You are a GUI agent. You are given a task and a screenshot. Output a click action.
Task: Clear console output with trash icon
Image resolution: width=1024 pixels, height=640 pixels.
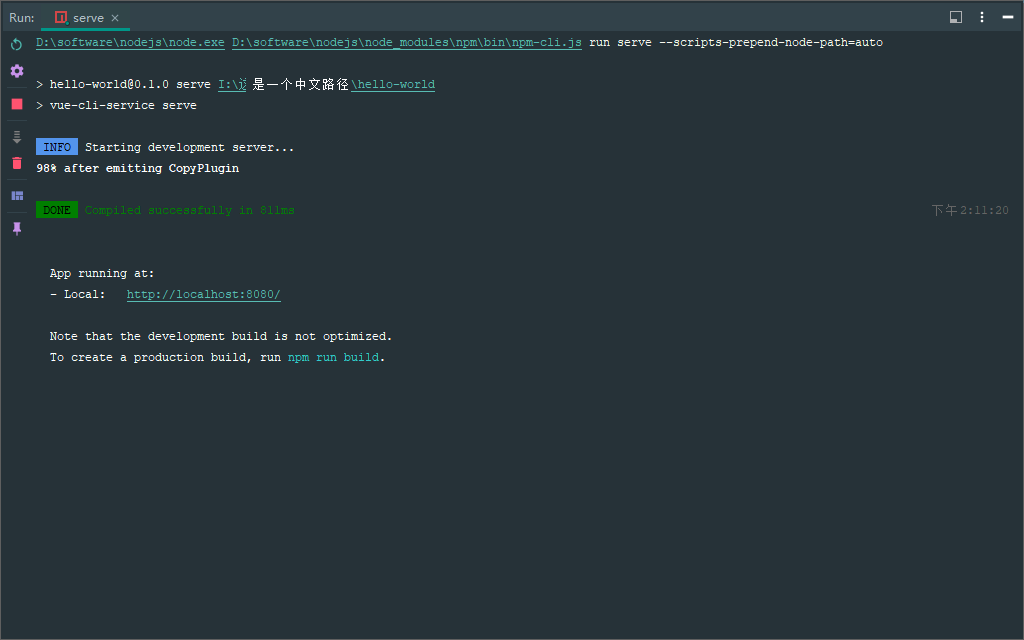[x=17, y=163]
